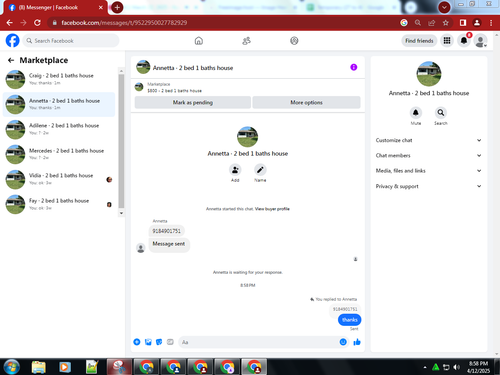Open Groups icon in top navigation

[x=294, y=41]
